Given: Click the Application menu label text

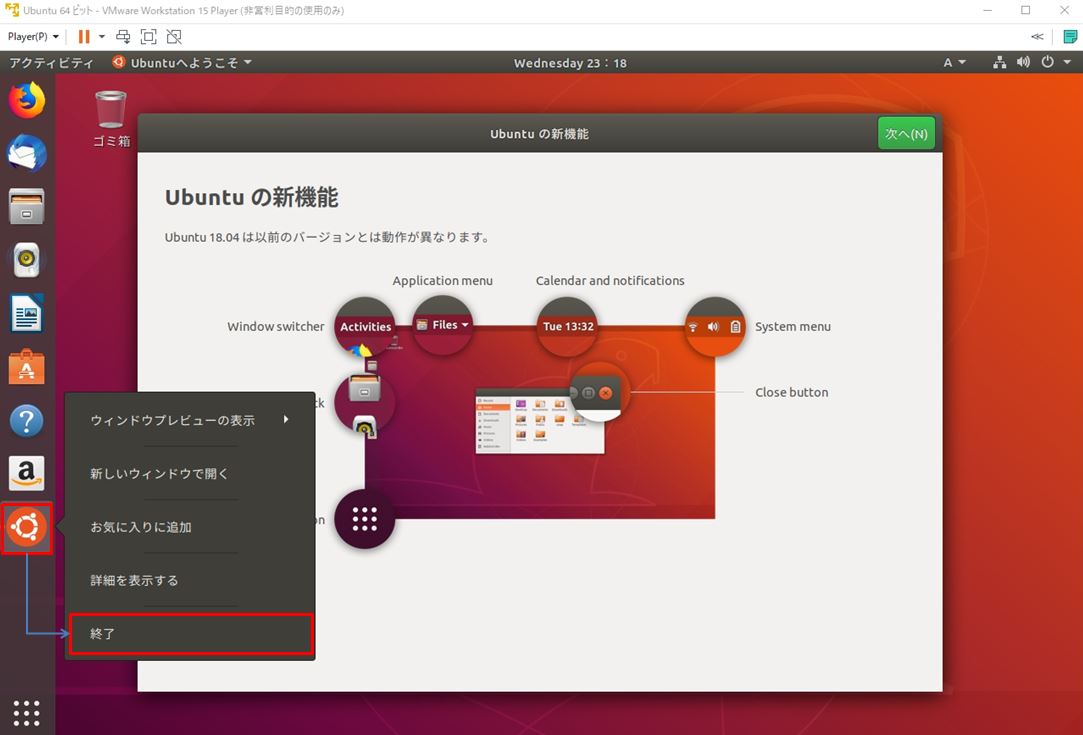Looking at the screenshot, I should 443,280.
